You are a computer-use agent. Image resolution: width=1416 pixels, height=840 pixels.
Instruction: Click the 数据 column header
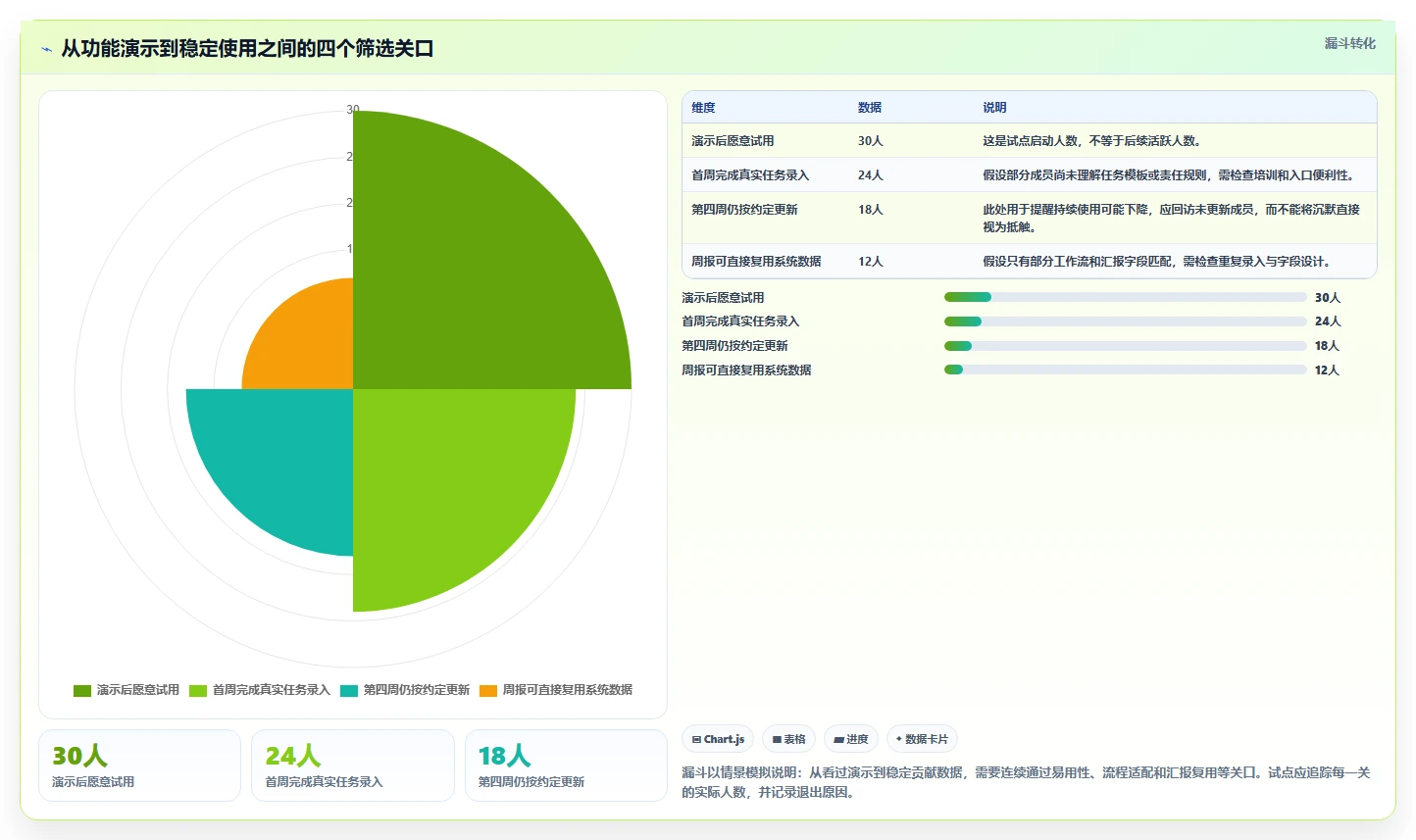click(x=870, y=108)
